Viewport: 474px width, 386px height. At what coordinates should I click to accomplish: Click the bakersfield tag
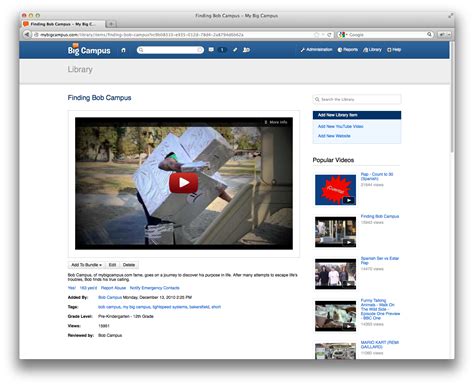pyautogui.click(x=199, y=307)
